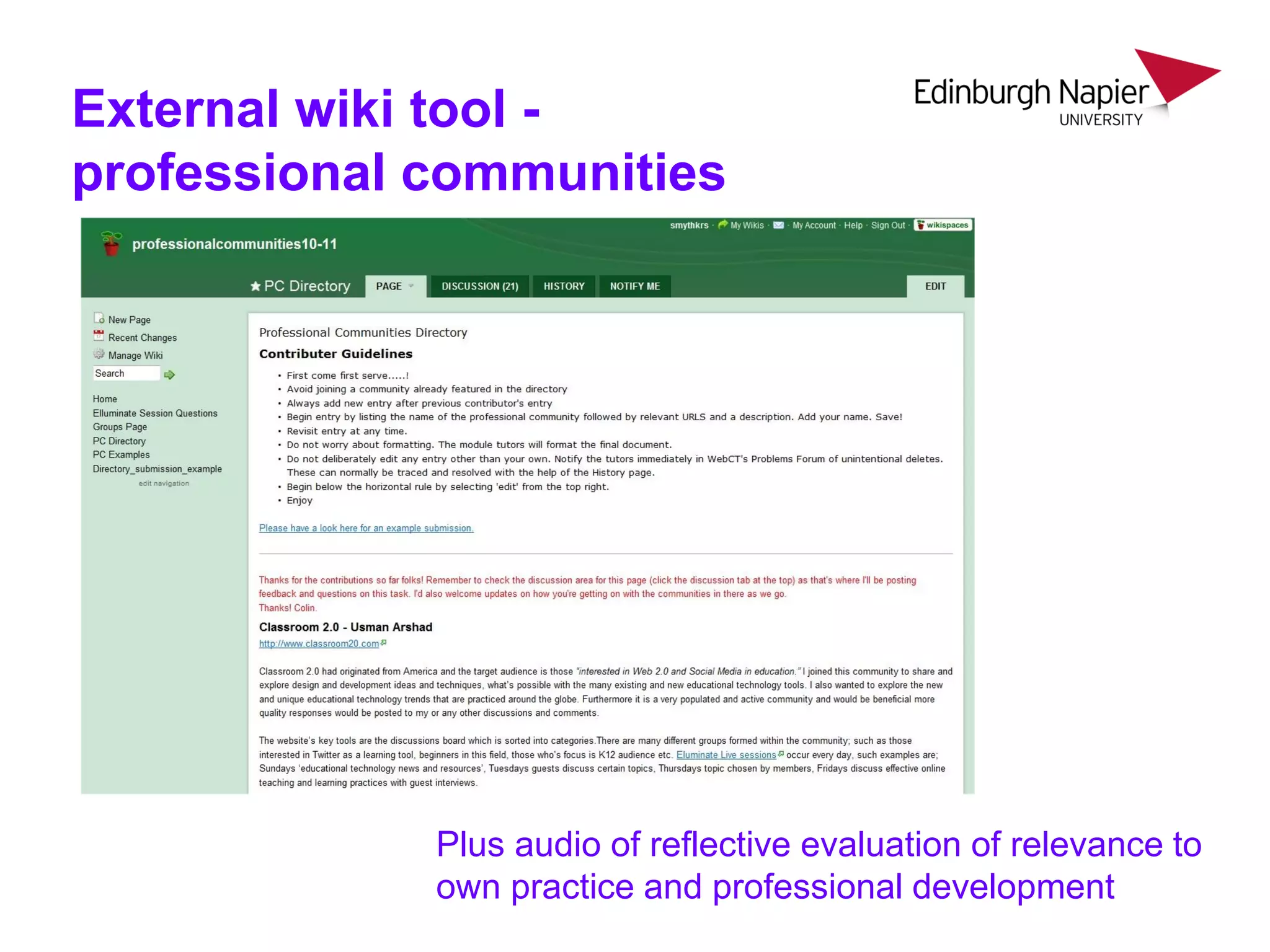
Task: Open the example submission link
Action: pos(366,528)
